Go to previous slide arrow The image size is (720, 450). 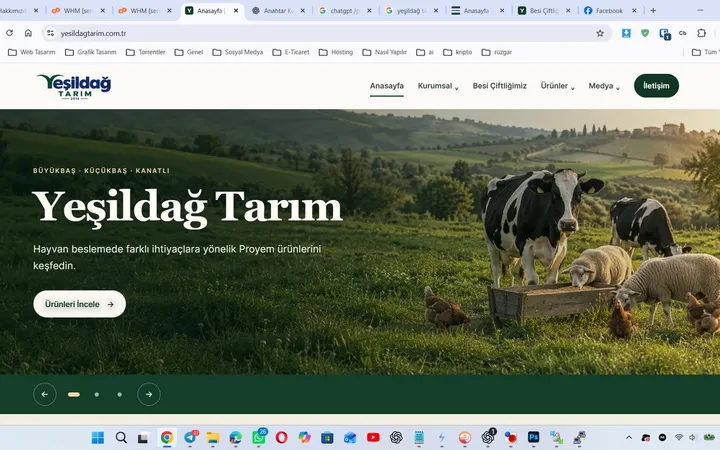pos(45,394)
